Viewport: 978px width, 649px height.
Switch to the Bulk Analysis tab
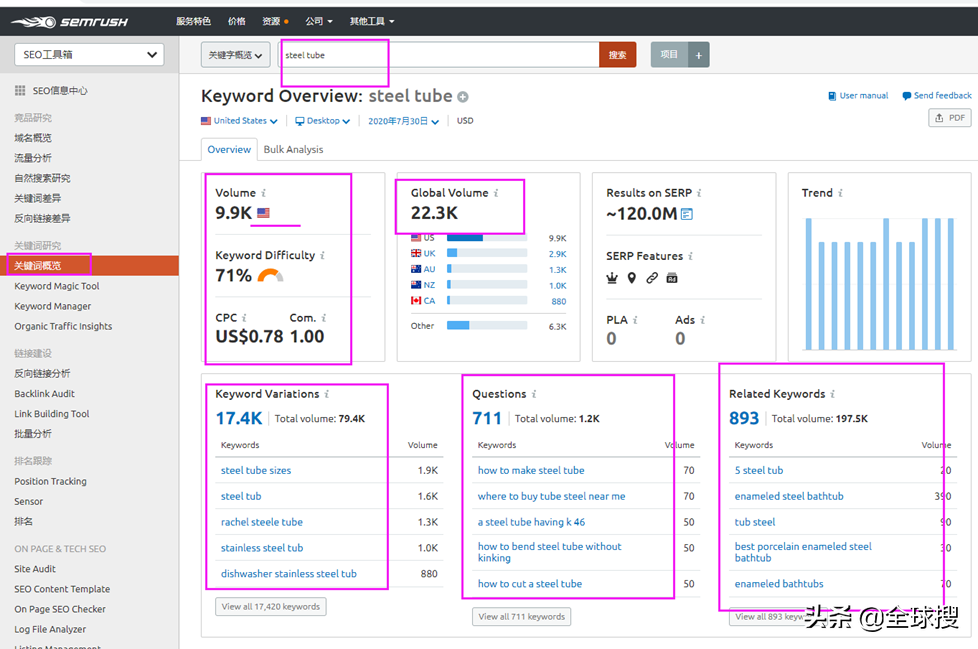coord(293,150)
